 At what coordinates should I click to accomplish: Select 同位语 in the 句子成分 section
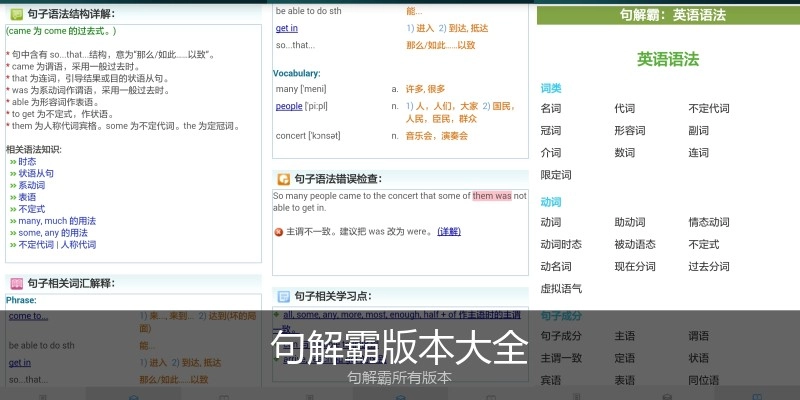pos(704,380)
